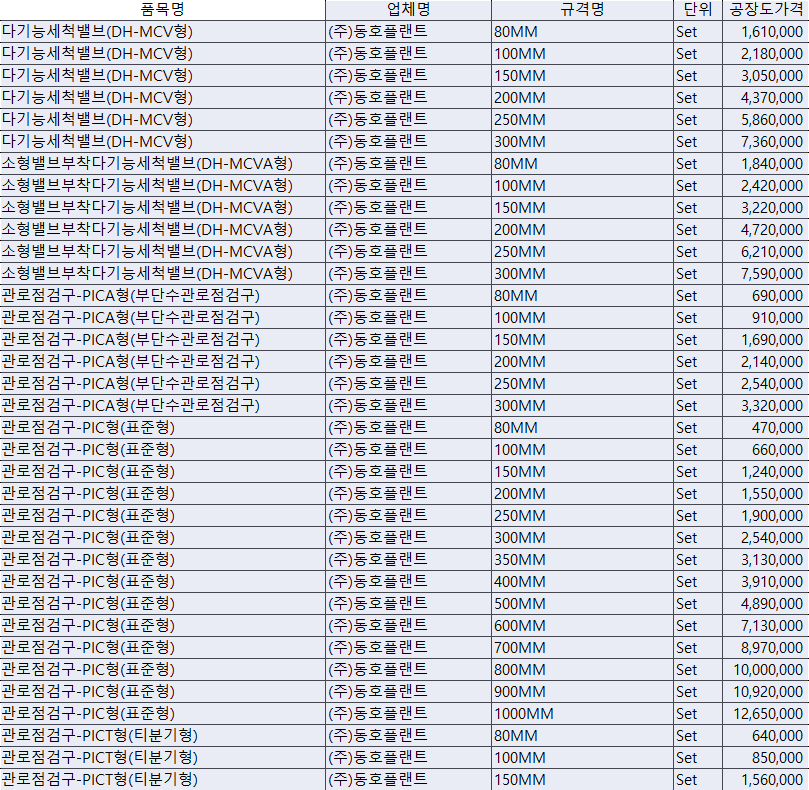Viewport: 809px width, 790px height.
Task: Select the 3,130,000 price cell
Action: click(x=766, y=559)
